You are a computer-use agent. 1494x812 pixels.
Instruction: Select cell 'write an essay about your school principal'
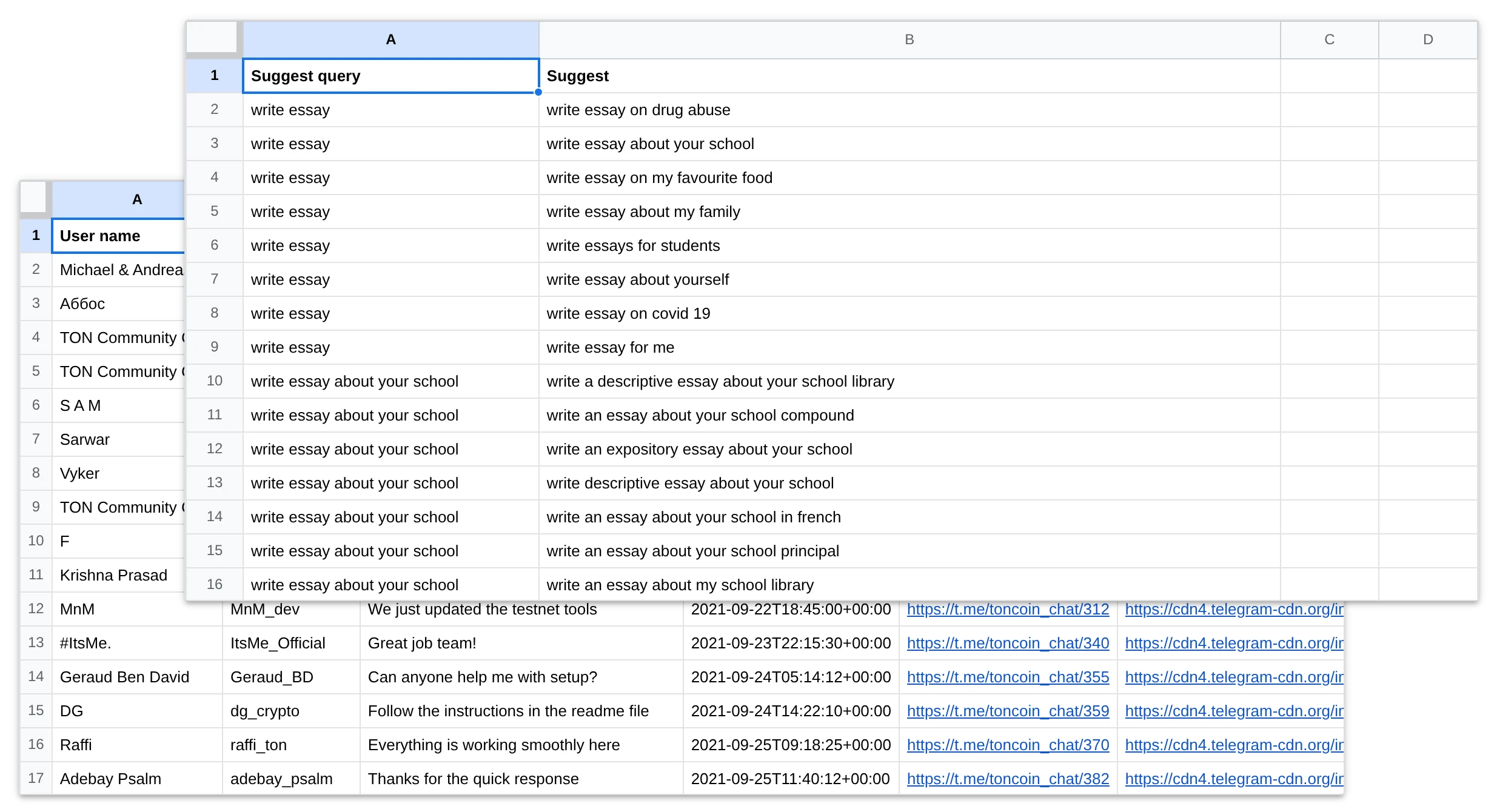[909, 551]
